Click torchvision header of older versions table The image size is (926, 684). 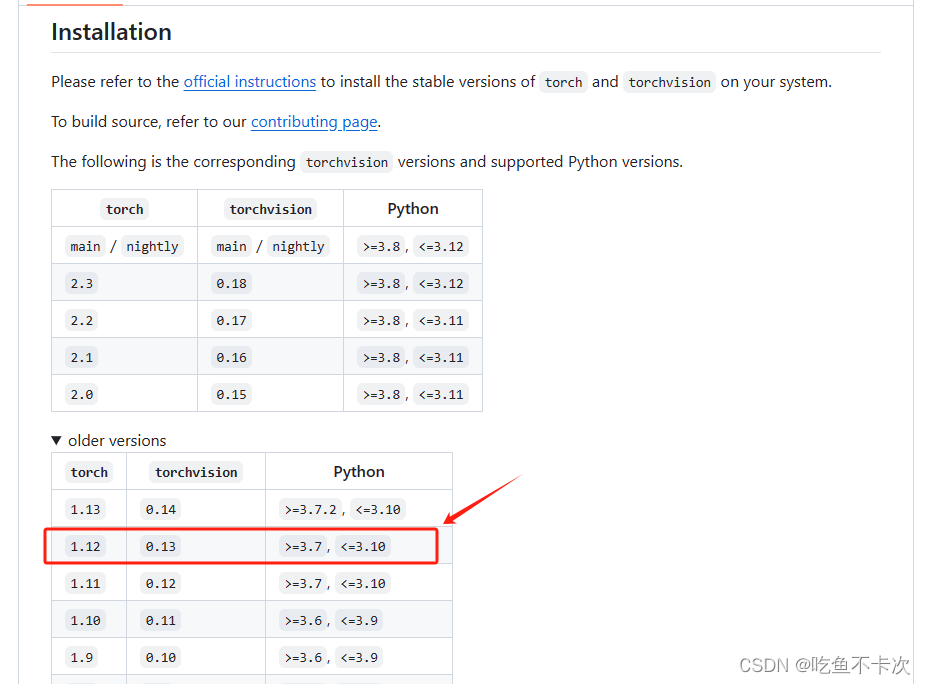(196, 472)
